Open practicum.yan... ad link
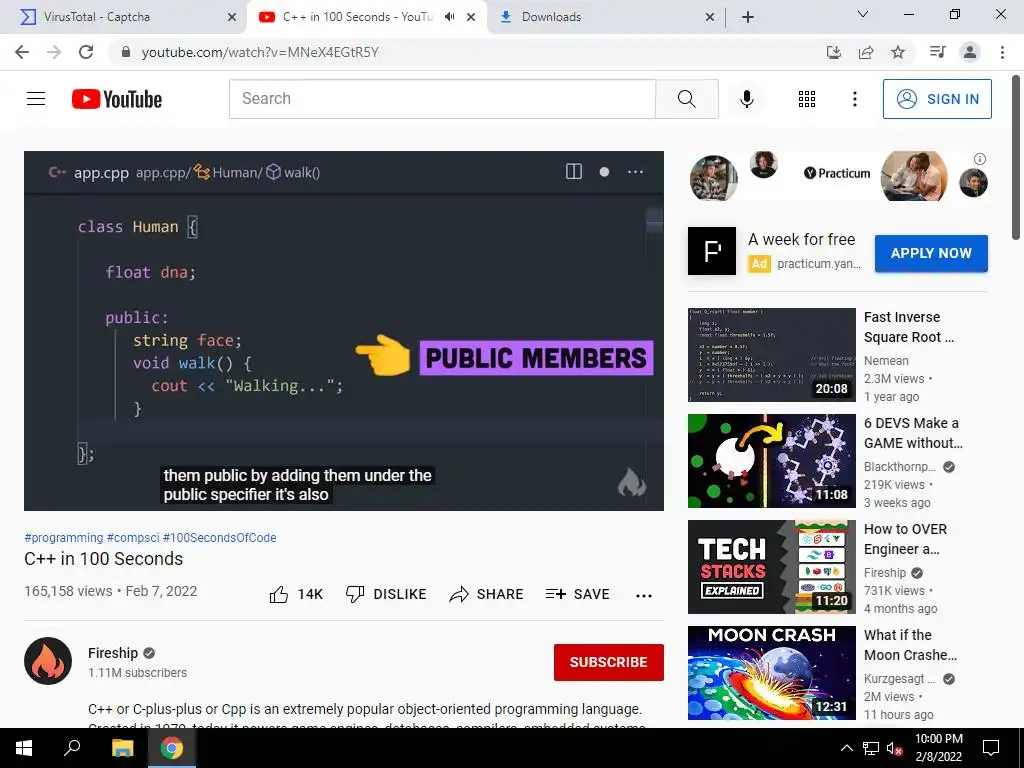Image resolution: width=1024 pixels, height=768 pixels. 818,264
